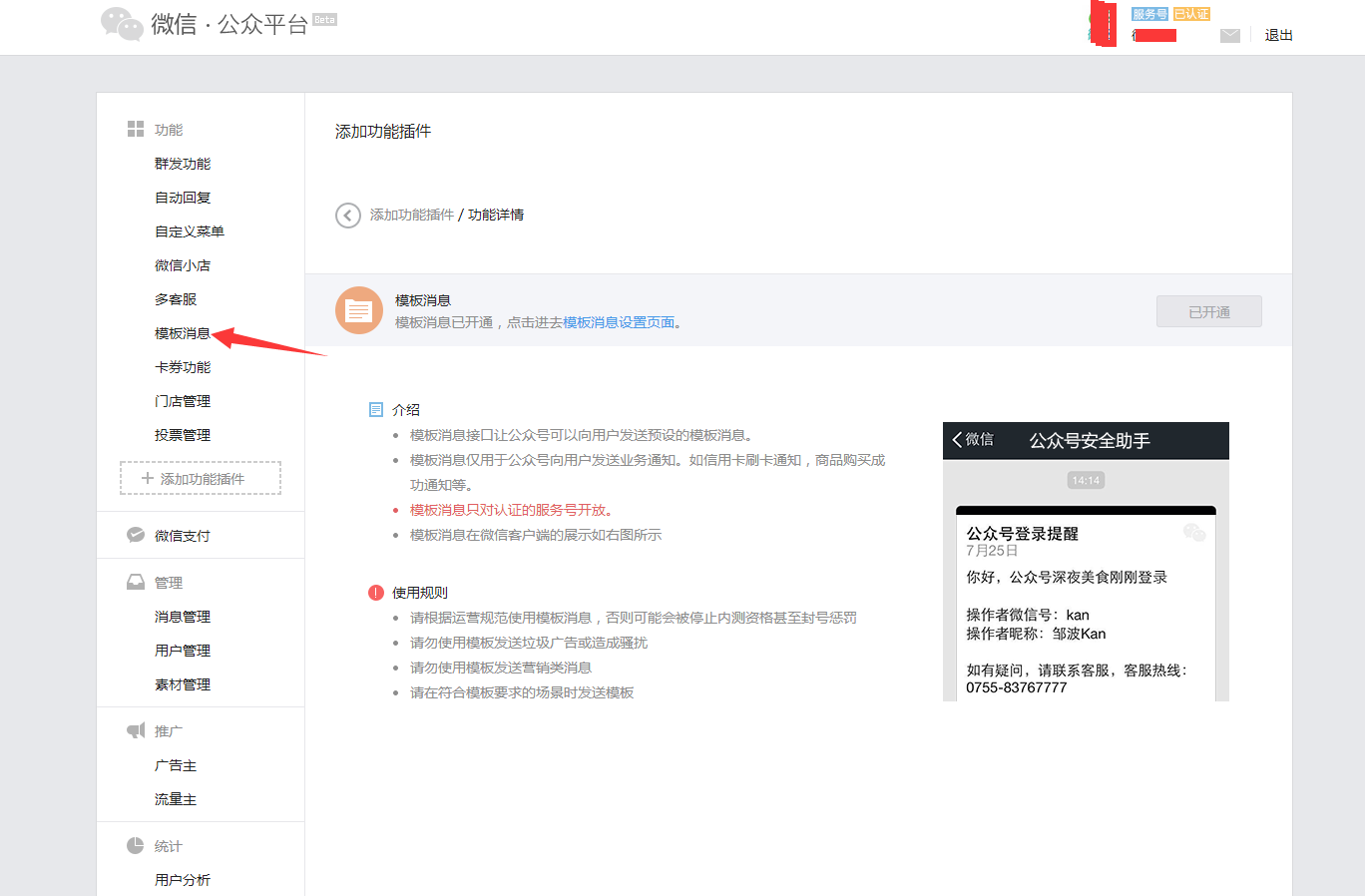Image resolution: width=1365 pixels, height=896 pixels.
Task: Open the mail envelope icon in header
Action: (x=1230, y=35)
